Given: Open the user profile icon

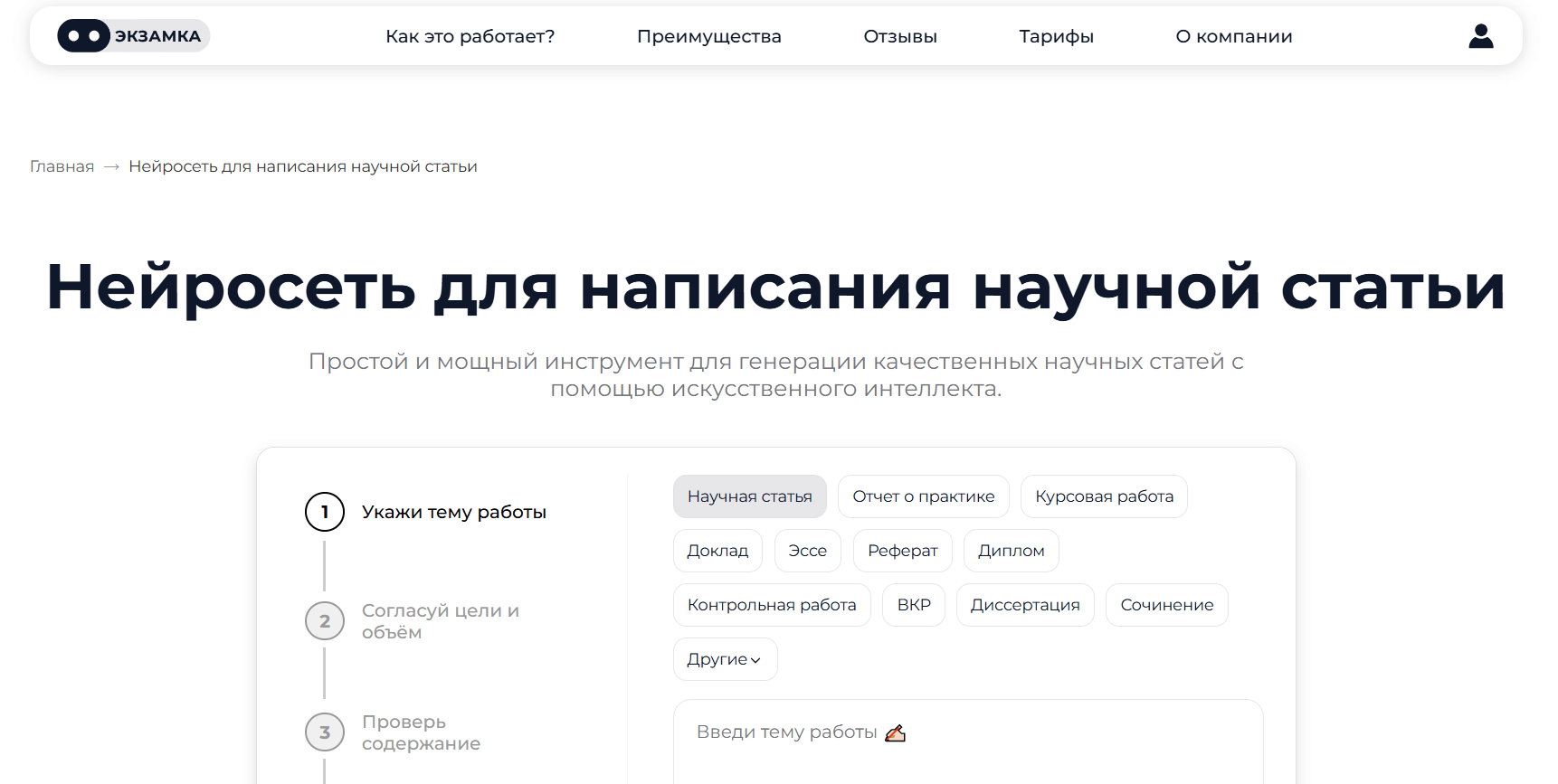Looking at the screenshot, I should click(1480, 36).
